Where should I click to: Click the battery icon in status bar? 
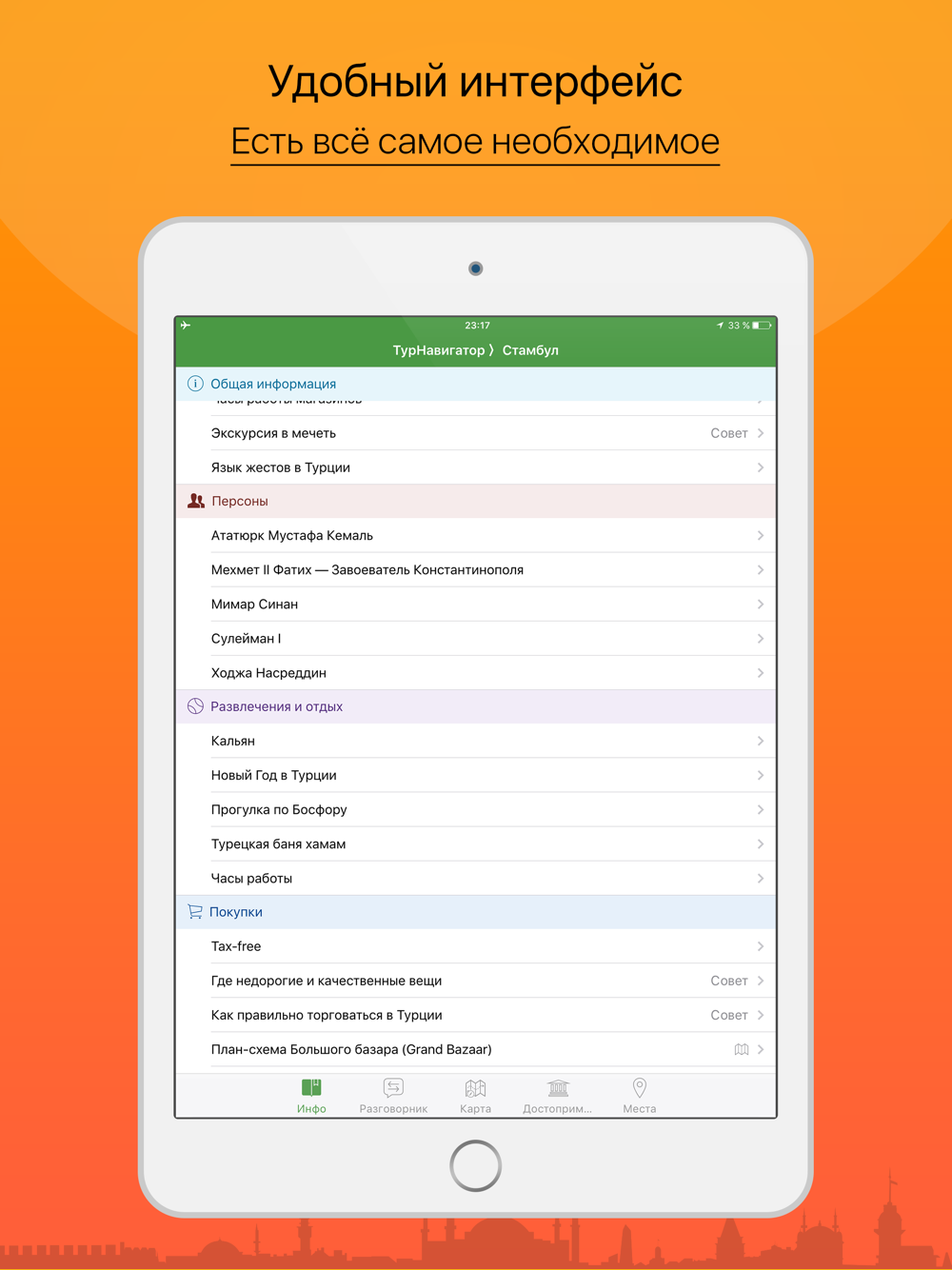tap(762, 326)
